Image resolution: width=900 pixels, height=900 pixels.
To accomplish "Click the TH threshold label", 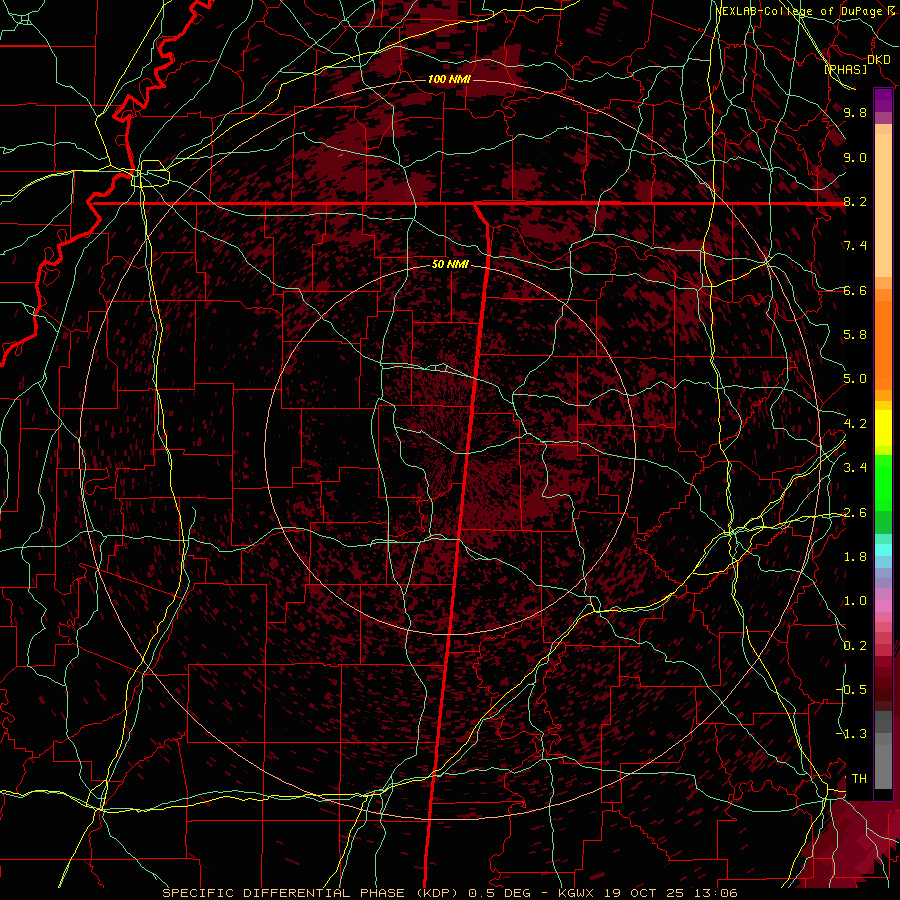I will [x=859, y=779].
